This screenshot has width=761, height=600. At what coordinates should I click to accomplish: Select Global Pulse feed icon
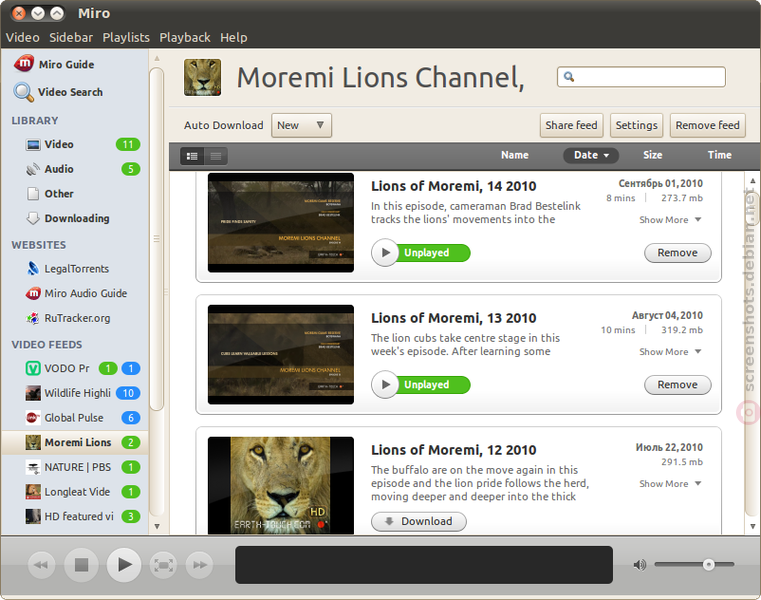(x=33, y=417)
